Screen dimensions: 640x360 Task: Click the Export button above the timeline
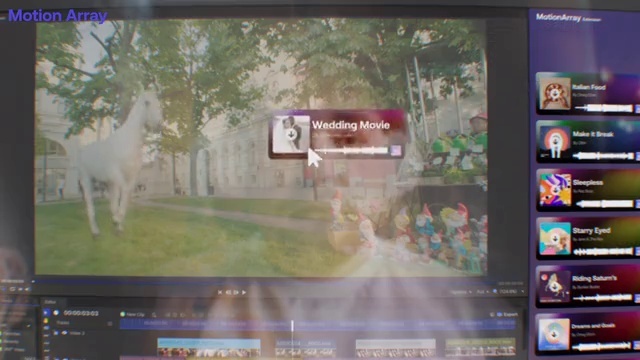(x=507, y=314)
